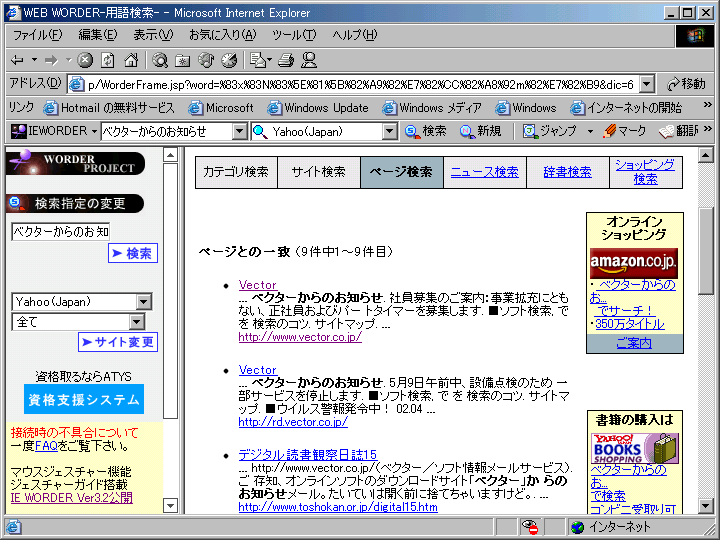Open the http://rd.vector.co.jp/ result link
This screenshot has width=720, height=540.
point(293,422)
